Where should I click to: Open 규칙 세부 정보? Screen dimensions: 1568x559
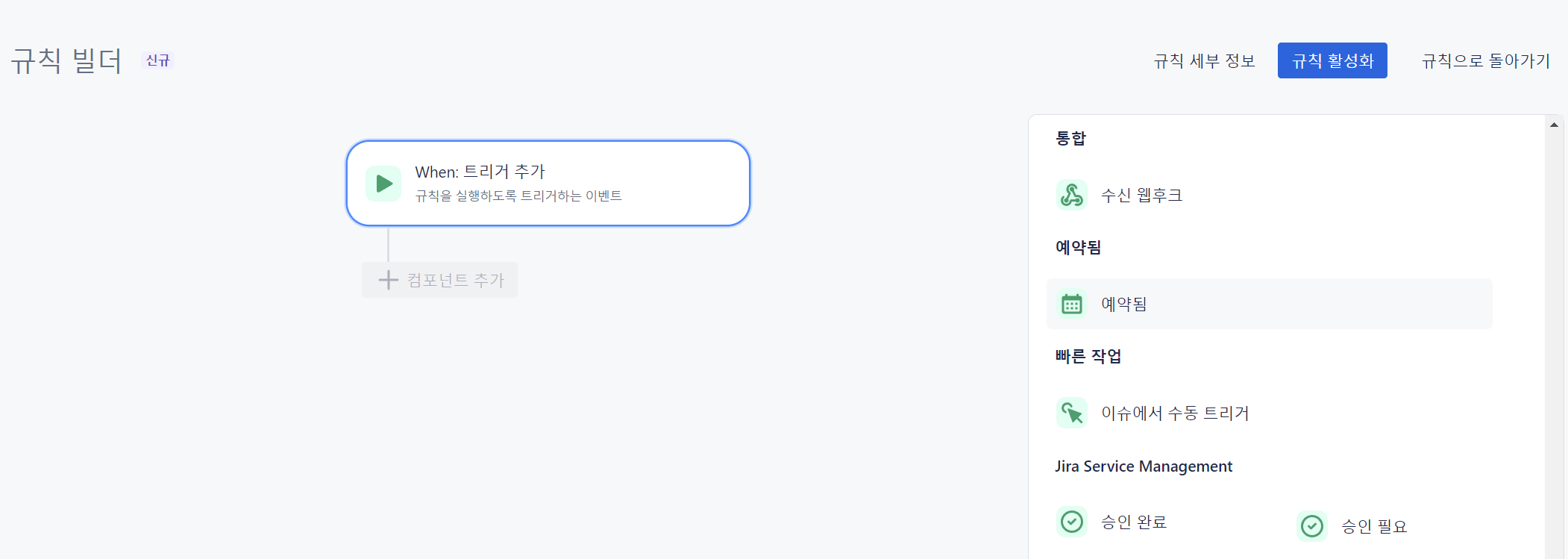[1204, 60]
